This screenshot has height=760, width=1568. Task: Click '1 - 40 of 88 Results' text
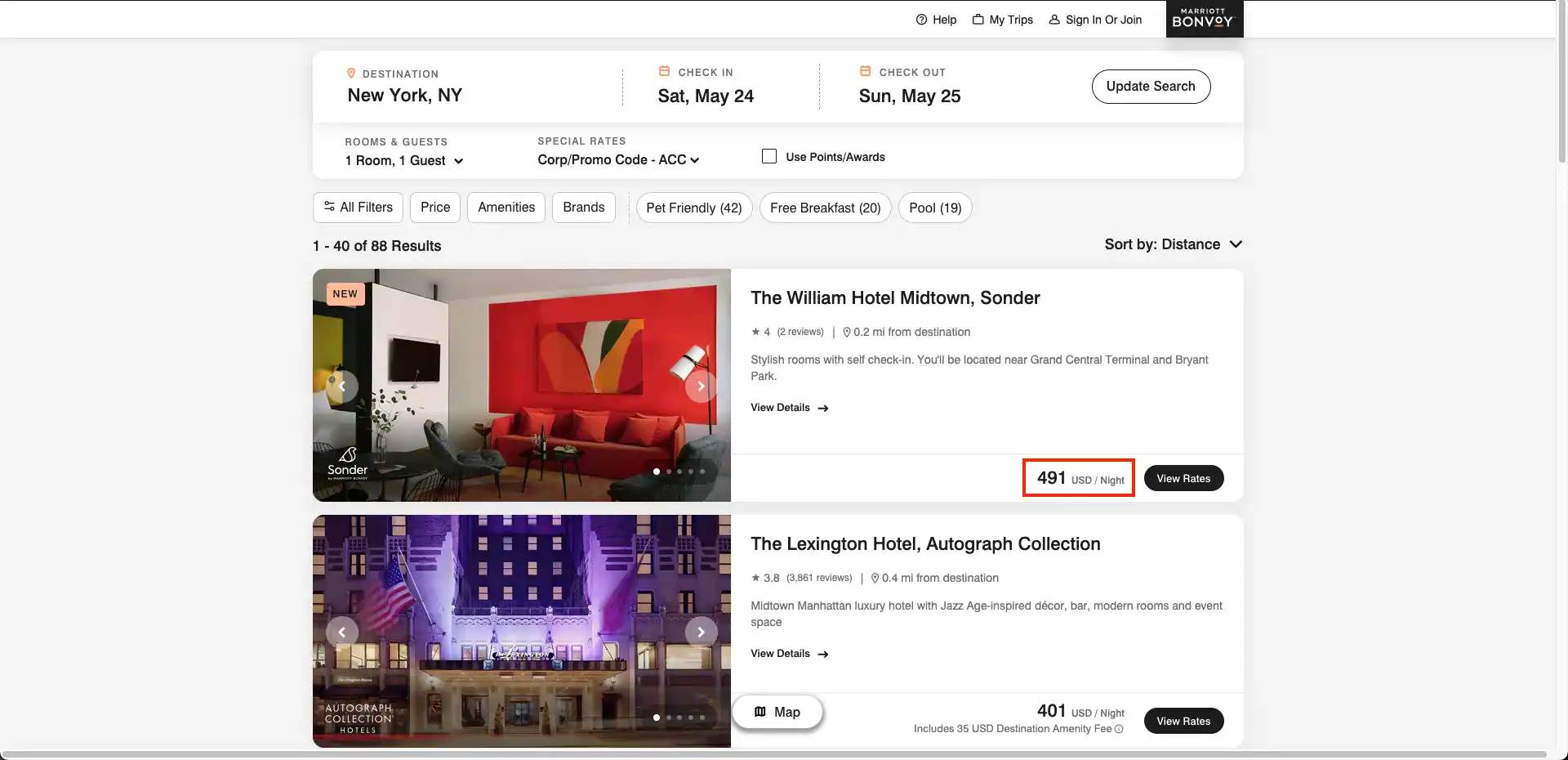(376, 246)
